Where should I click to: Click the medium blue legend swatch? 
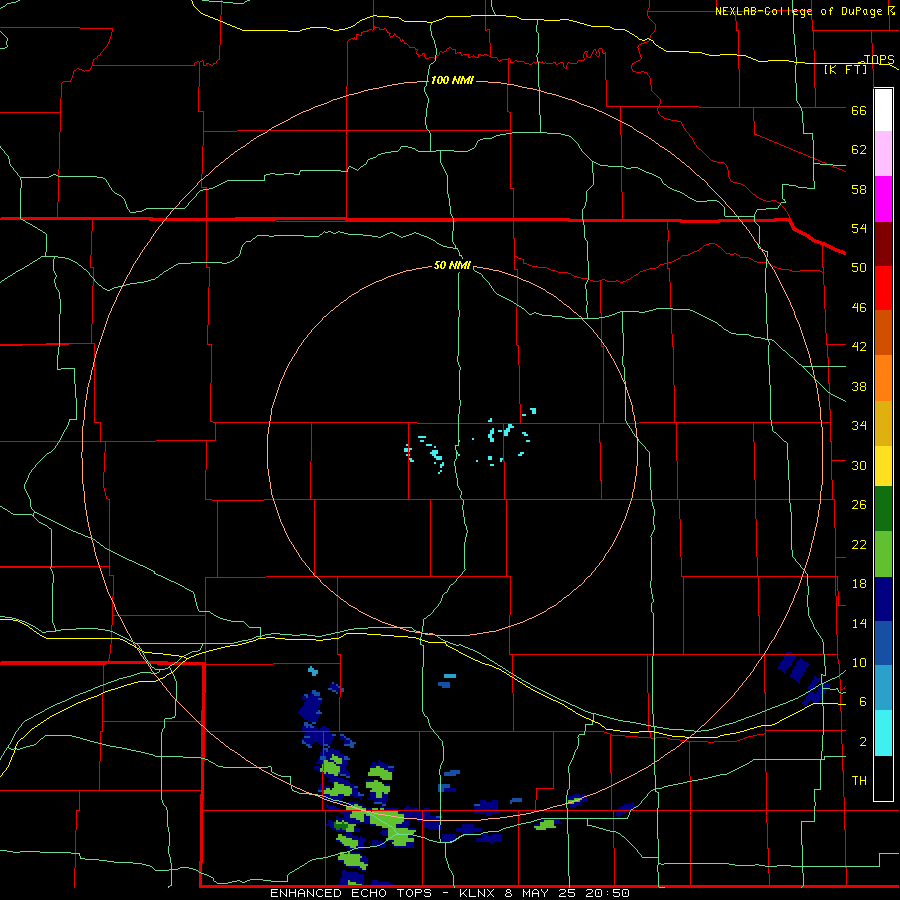tap(883, 643)
